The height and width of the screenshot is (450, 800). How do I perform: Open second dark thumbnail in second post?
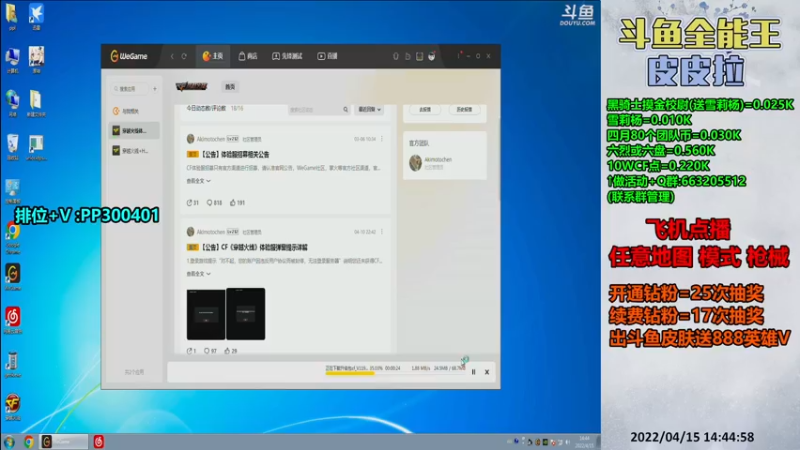click(245, 314)
